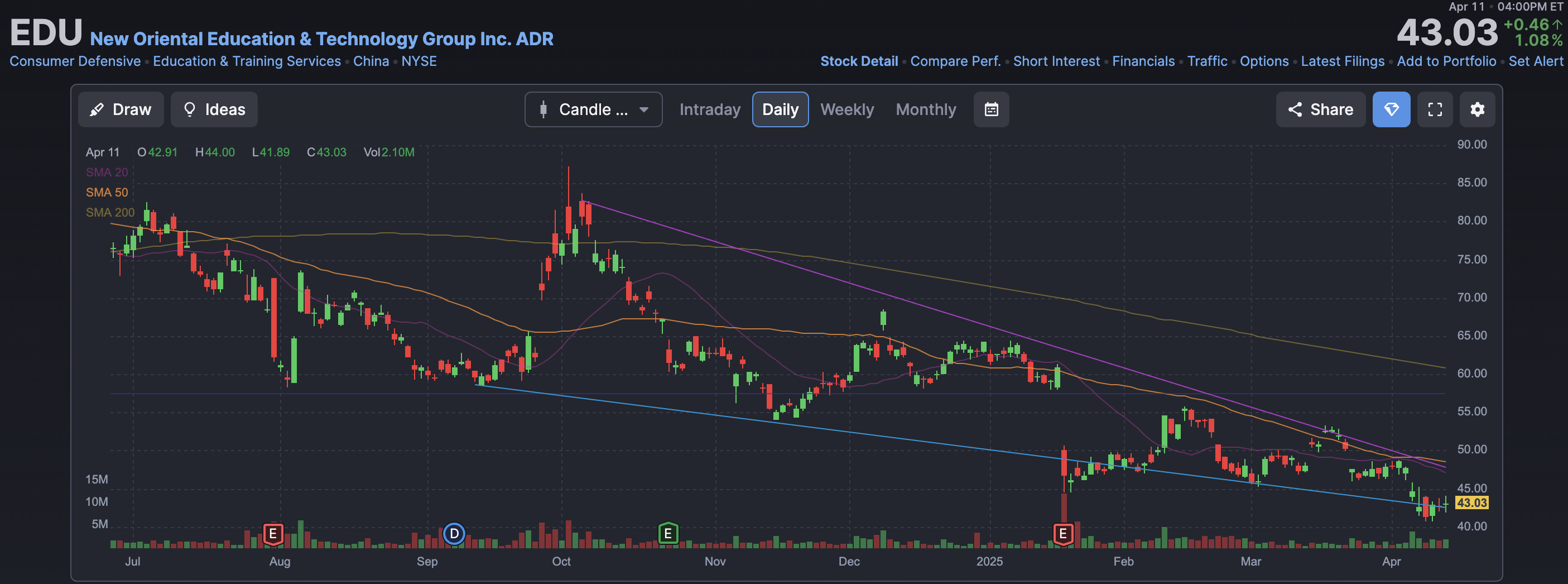This screenshot has height=584, width=1568.
Task: Click the O 42.91 open value
Action: [157, 152]
